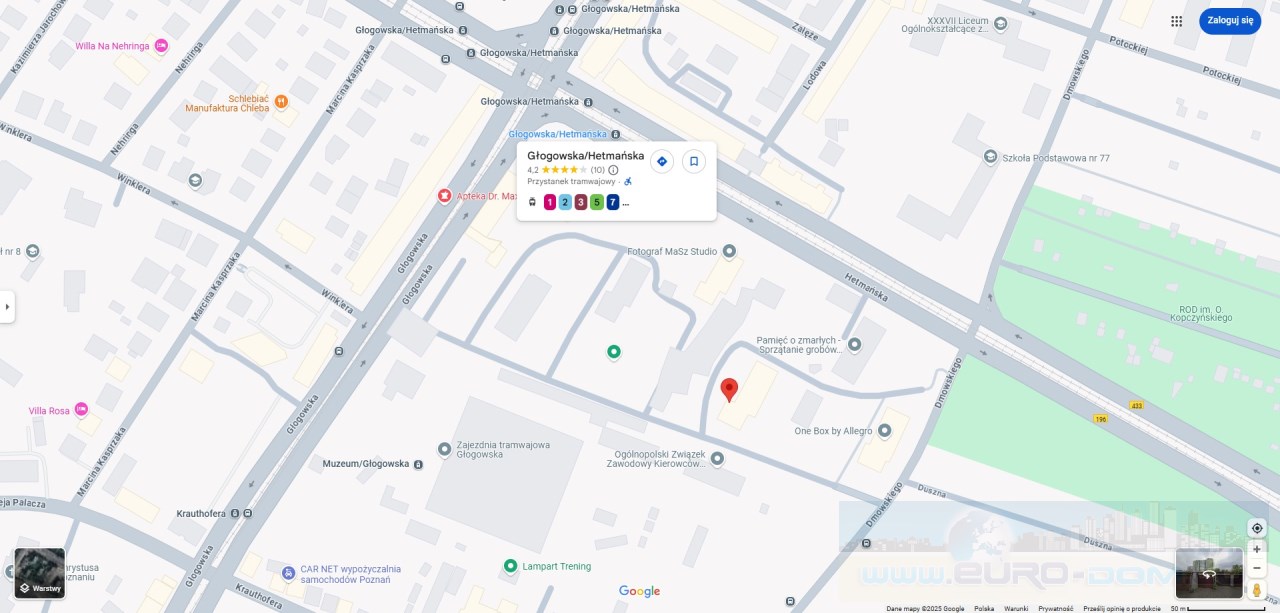
Task: Zoom in with the plus button
Action: [1257, 549]
